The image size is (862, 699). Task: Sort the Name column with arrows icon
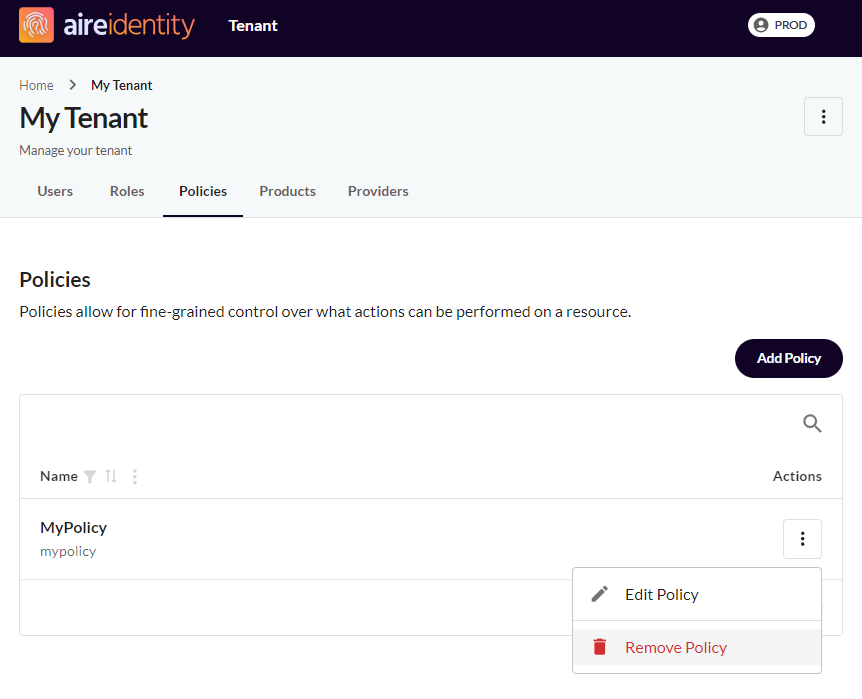pyautogui.click(x=111, y=476)
